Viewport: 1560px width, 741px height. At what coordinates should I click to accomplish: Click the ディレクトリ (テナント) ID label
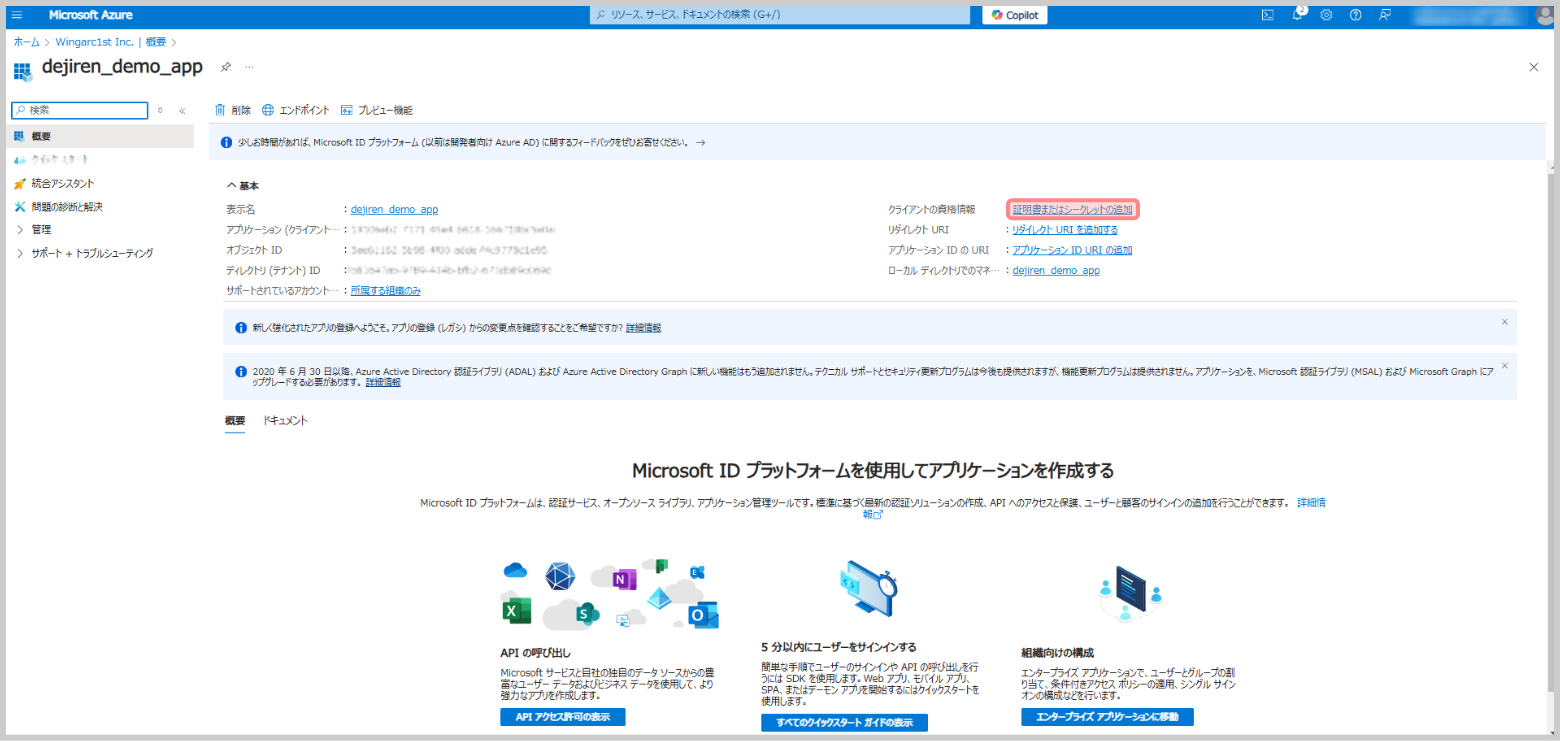click(274, 270)
